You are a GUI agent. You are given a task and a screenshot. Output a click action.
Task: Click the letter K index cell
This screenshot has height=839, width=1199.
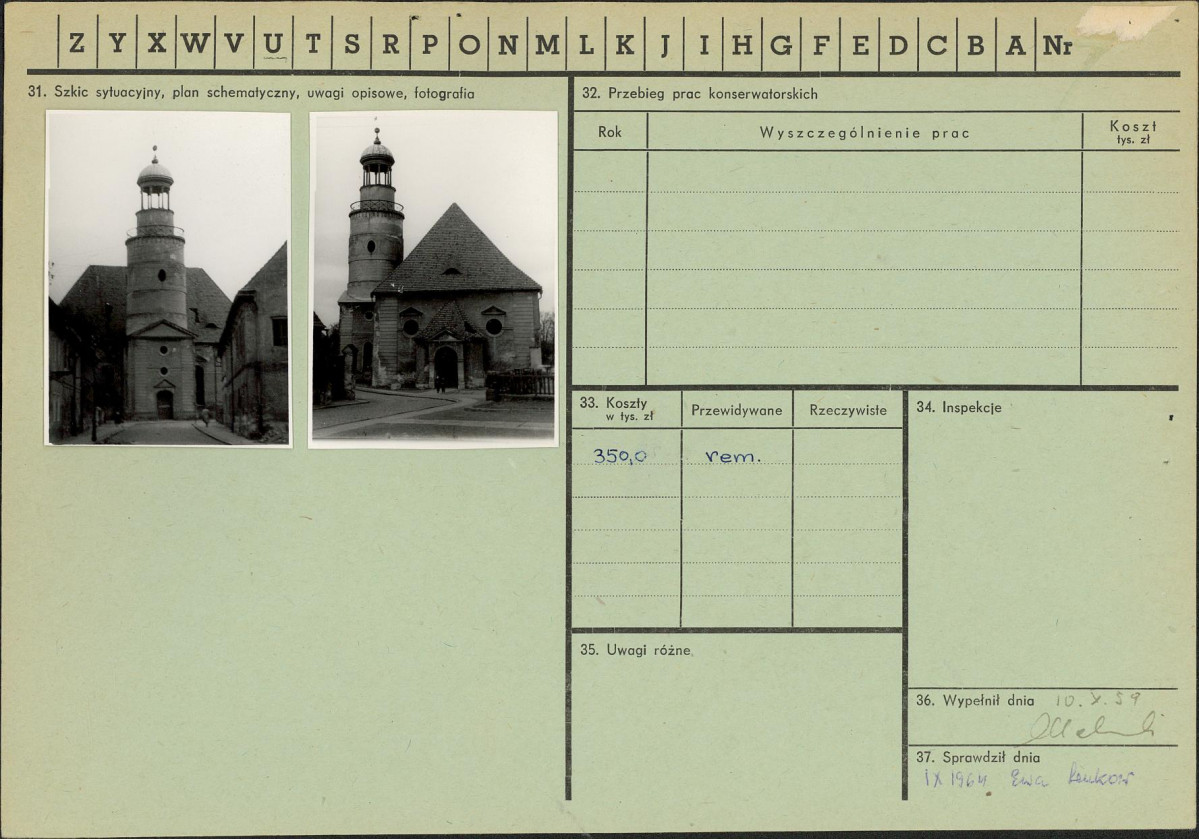tap(625, 44)
